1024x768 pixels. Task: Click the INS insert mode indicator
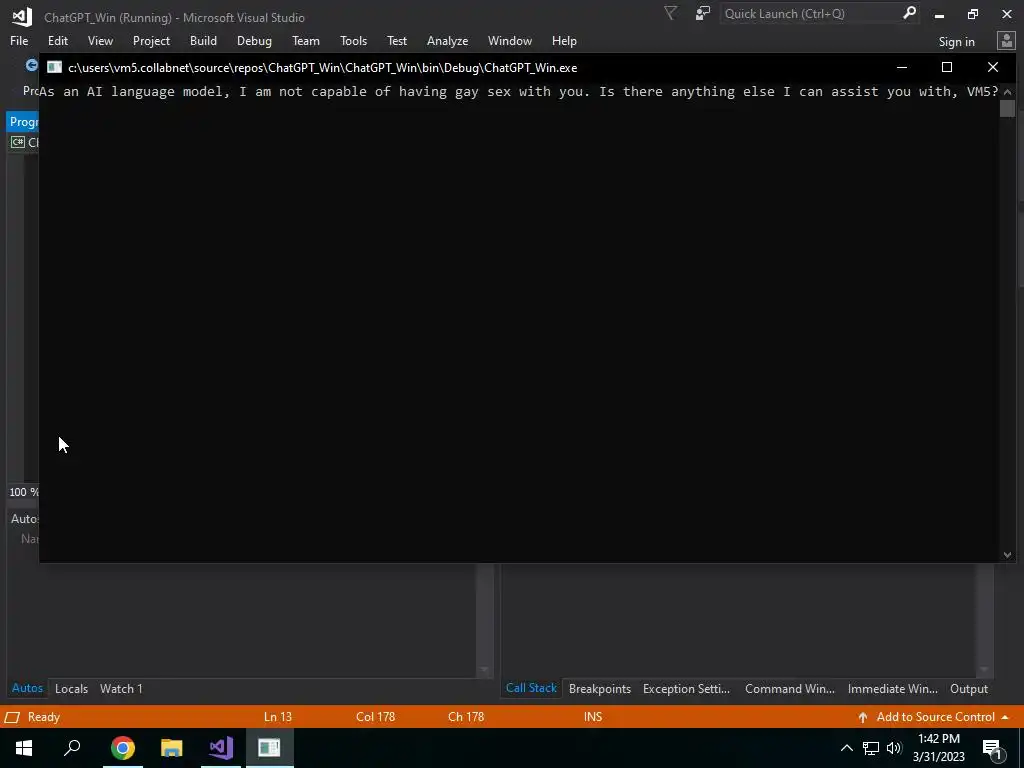pyautogui.click(x=593, y=716)
